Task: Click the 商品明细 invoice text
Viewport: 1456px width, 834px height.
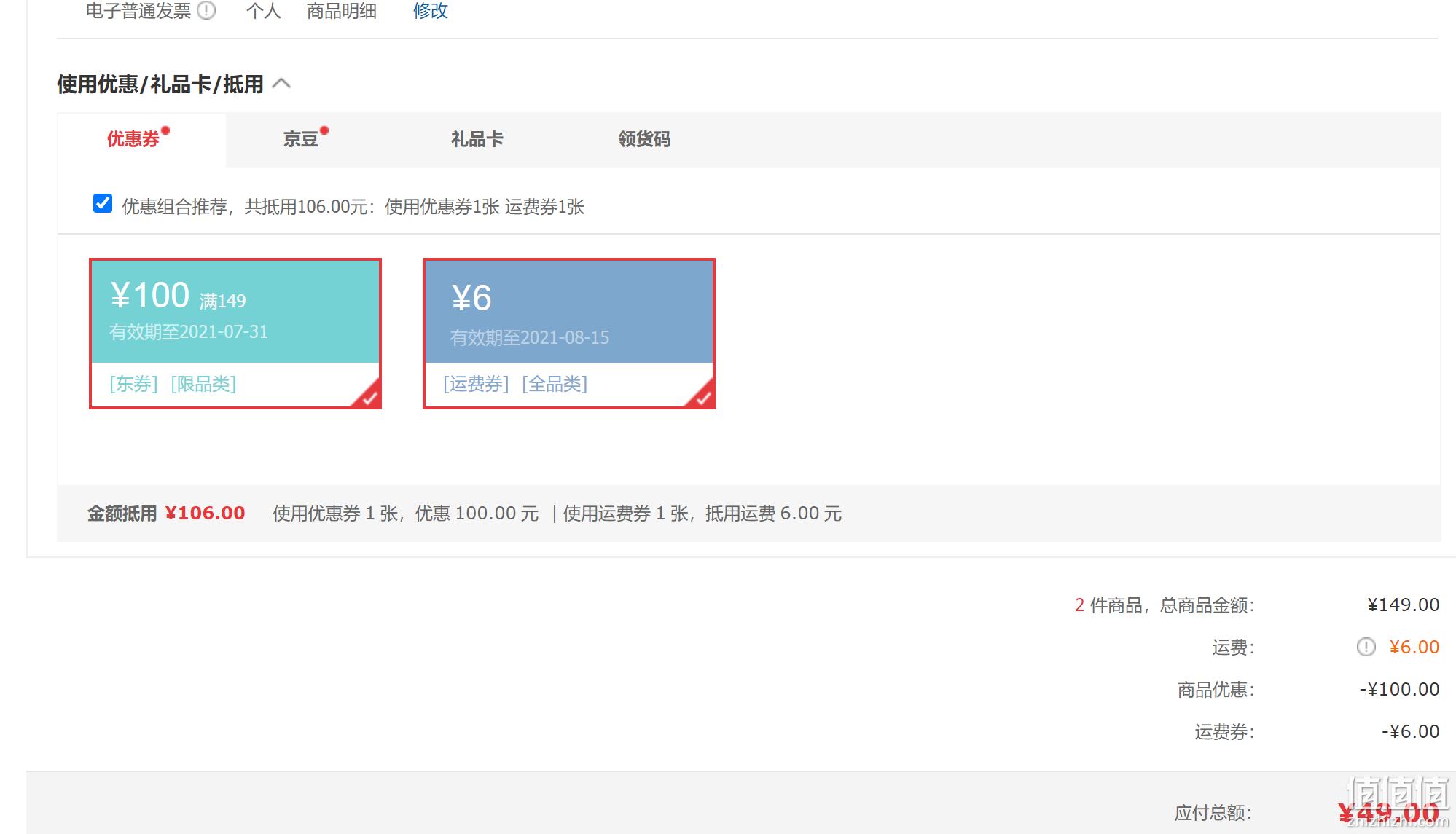Action: pyautogui.click(x=342, y=10)
